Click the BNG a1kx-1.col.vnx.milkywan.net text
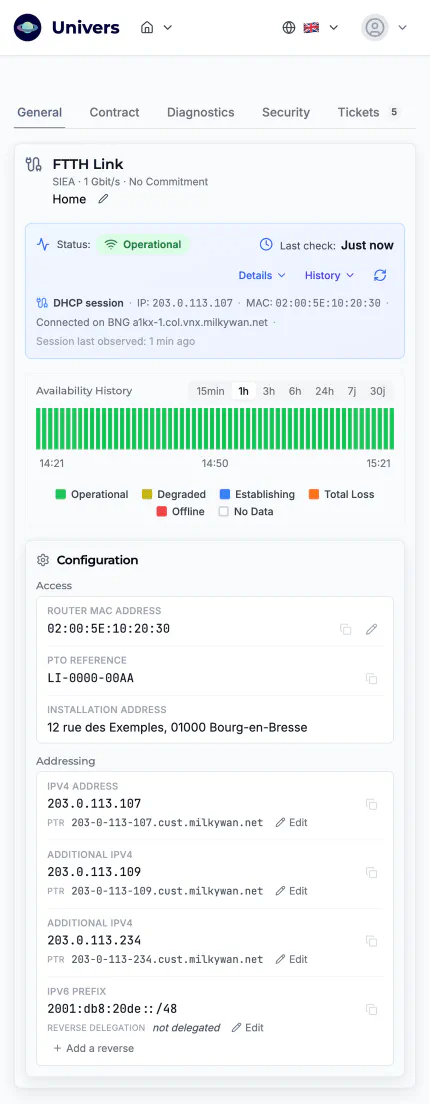The width and height of the screenshot is (430, 1104). pyautogui.click(x=189, y=322)
